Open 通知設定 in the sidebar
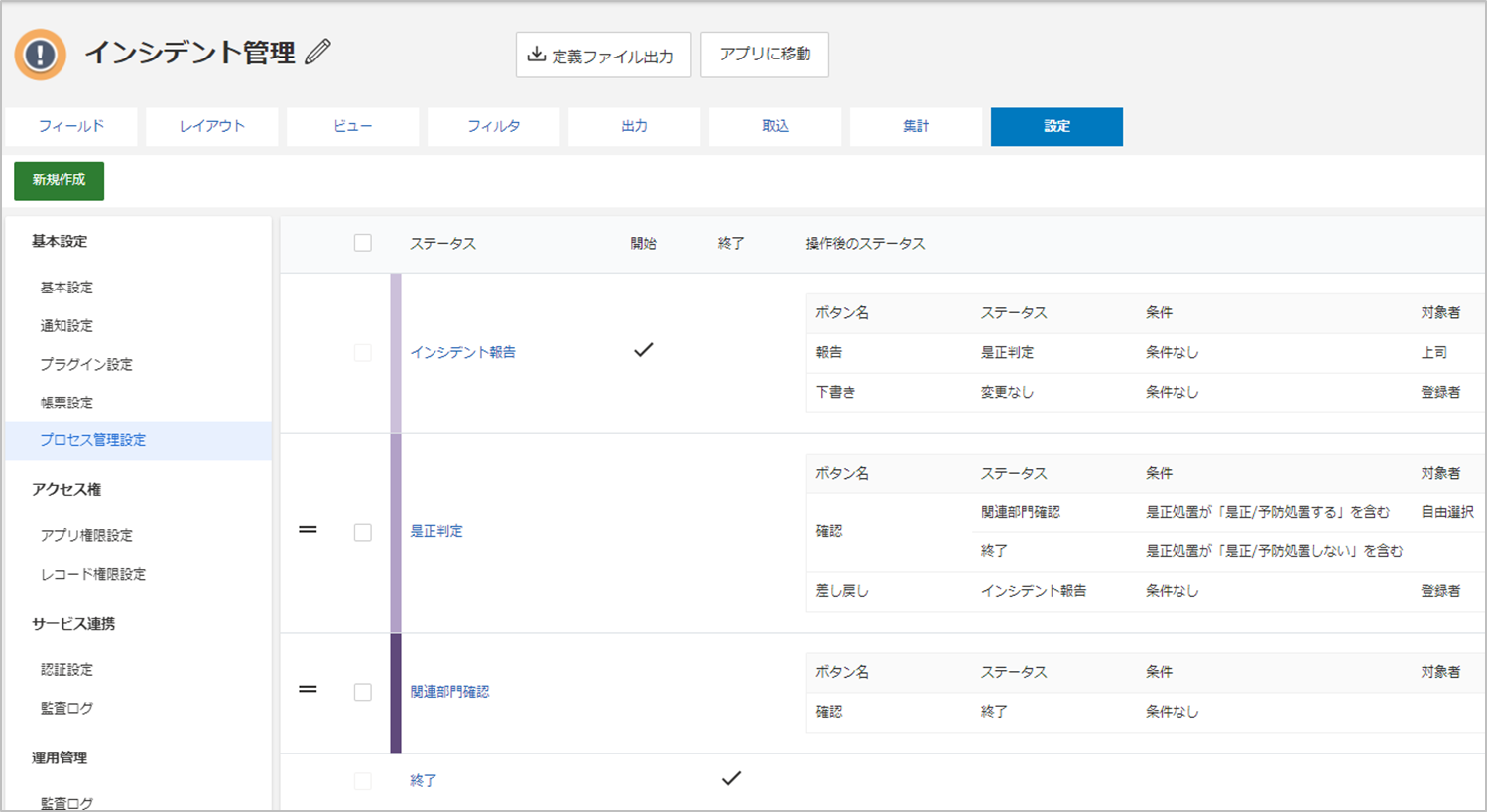Viewport: 1487px width, 812px height. (66, 326)
